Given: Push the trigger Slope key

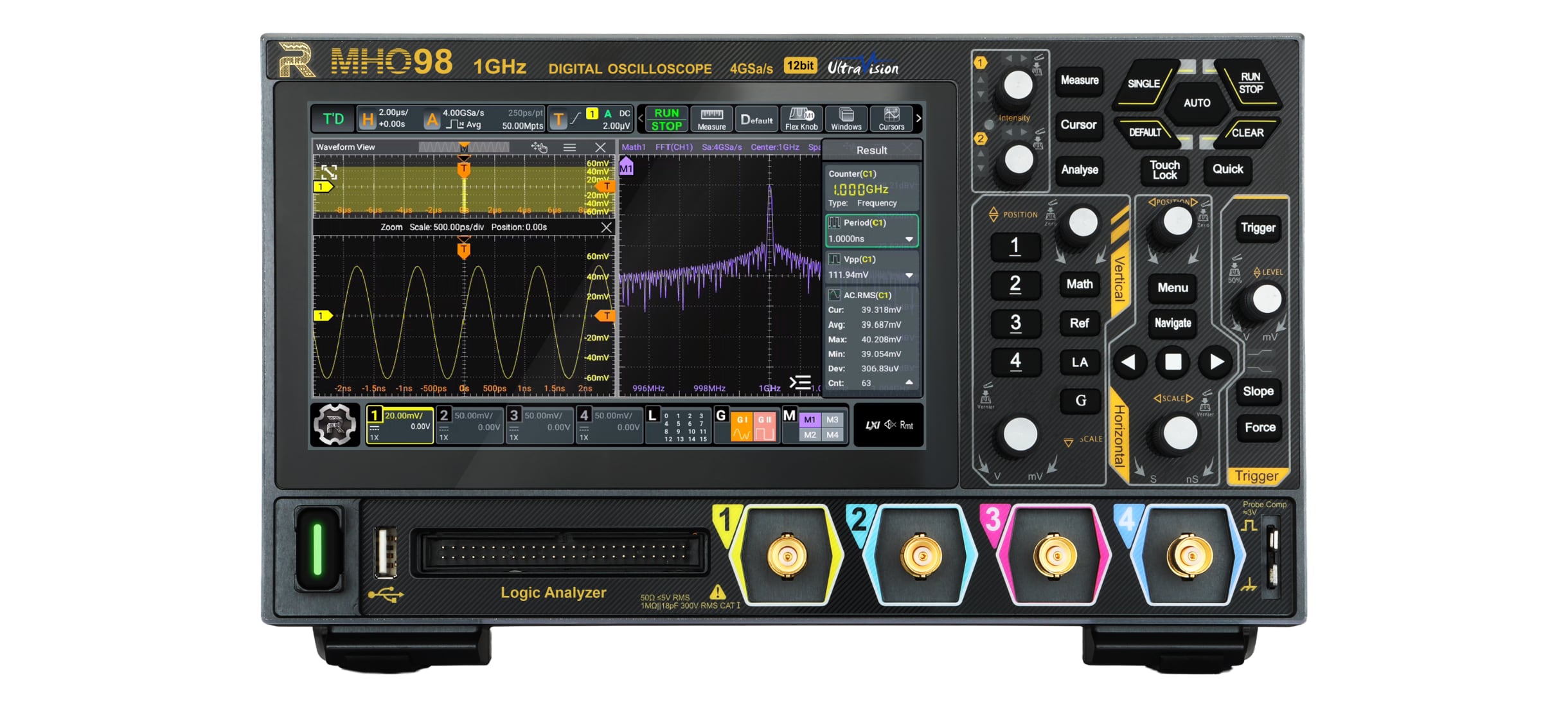Looking at the screenshot, I should 1258,391.
